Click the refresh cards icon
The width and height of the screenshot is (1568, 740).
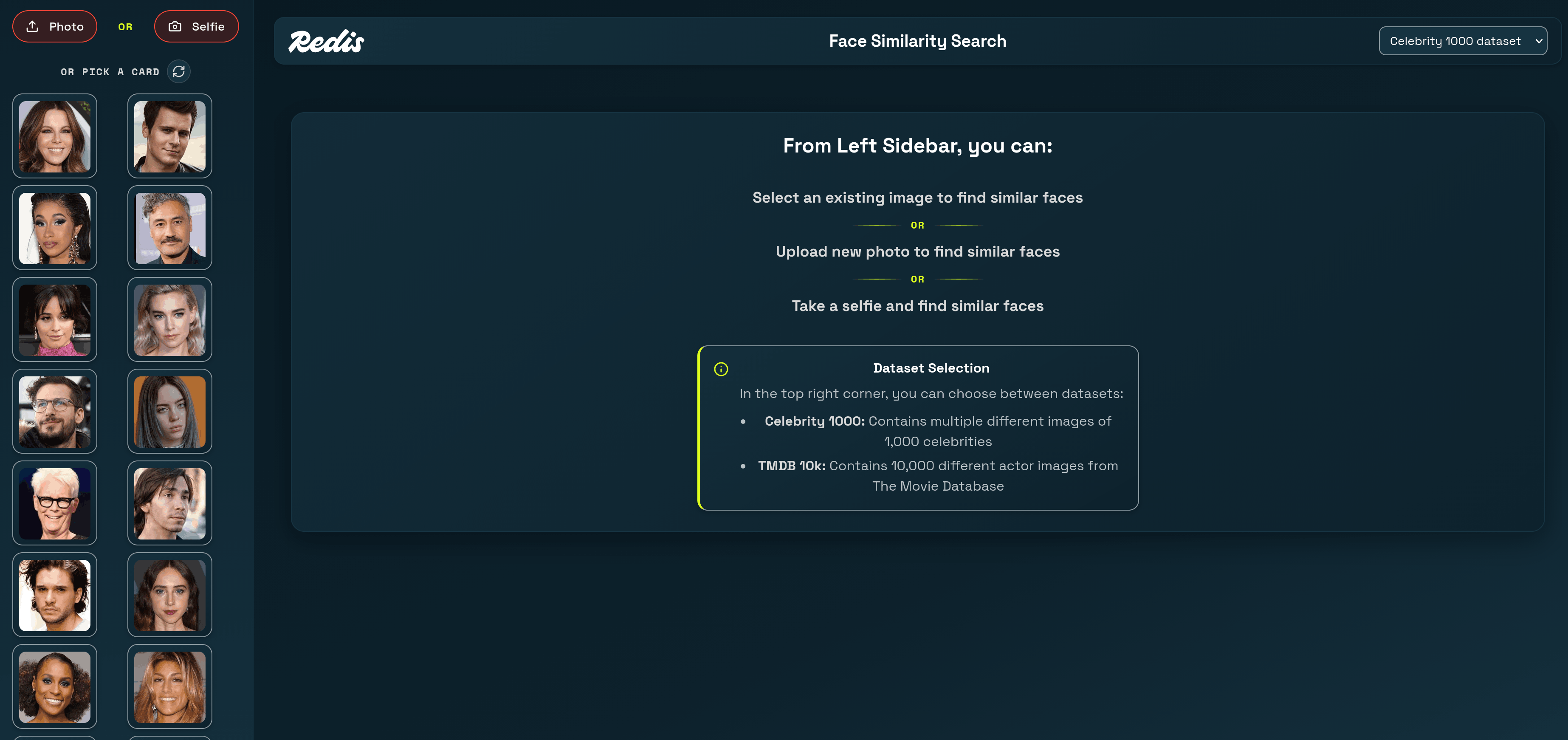[x=178, y=71]
